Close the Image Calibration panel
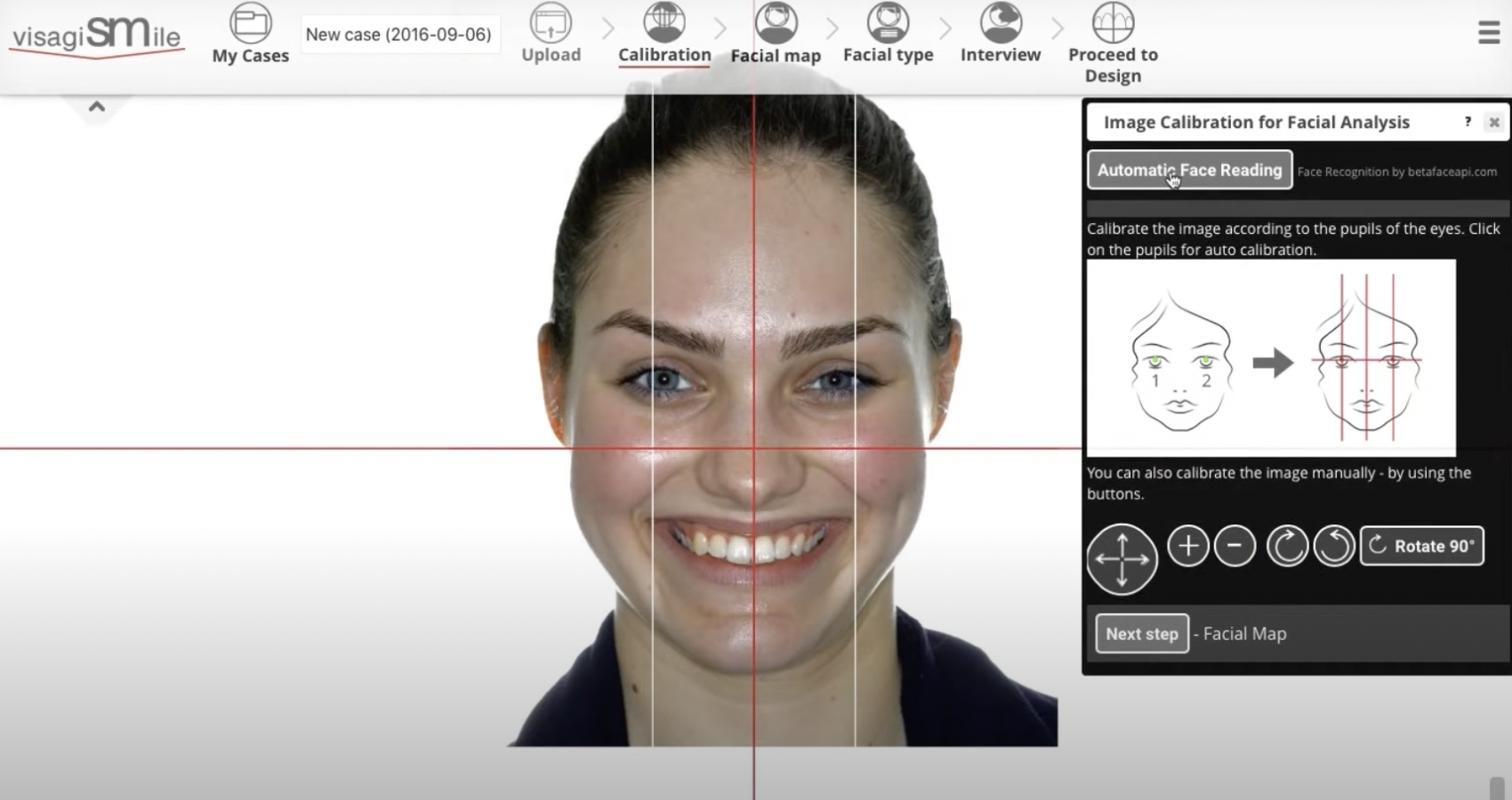The height and width of the screenshot is (800, 1512). pos(1494,123)
